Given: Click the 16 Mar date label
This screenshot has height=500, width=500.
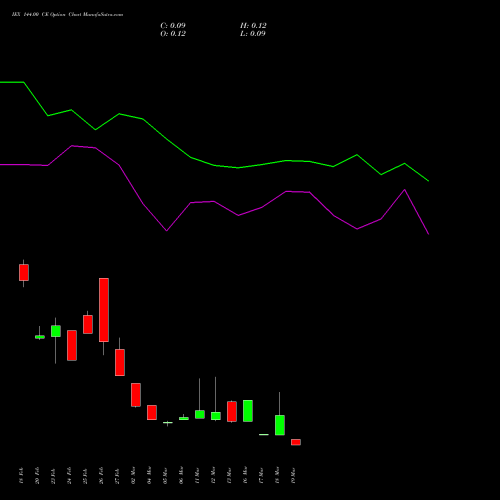Looking at the screenshot, I should pos(245,475).
